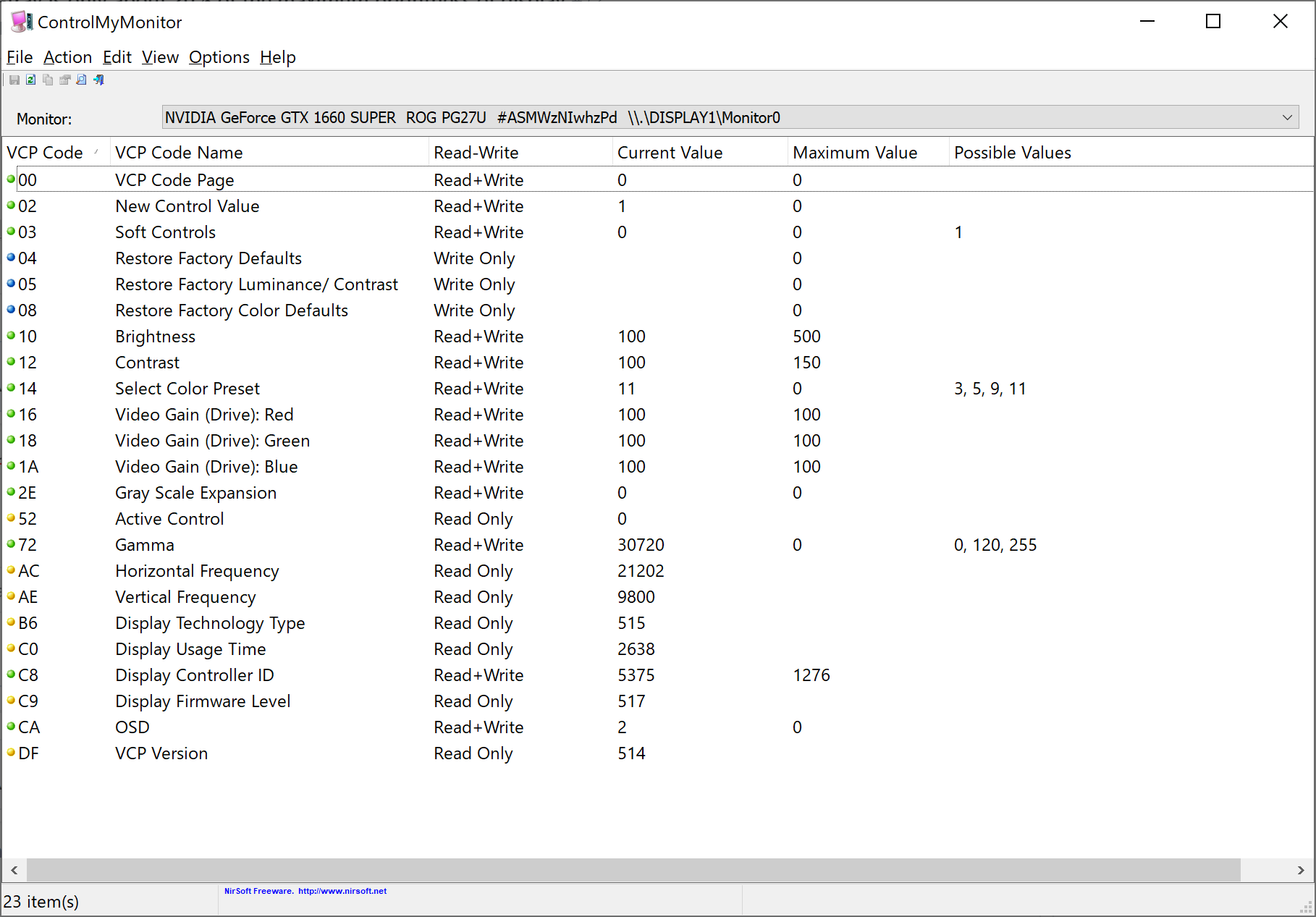The image size is (1316, 917).
Task: Open the View menu
Action: (159, 57)
